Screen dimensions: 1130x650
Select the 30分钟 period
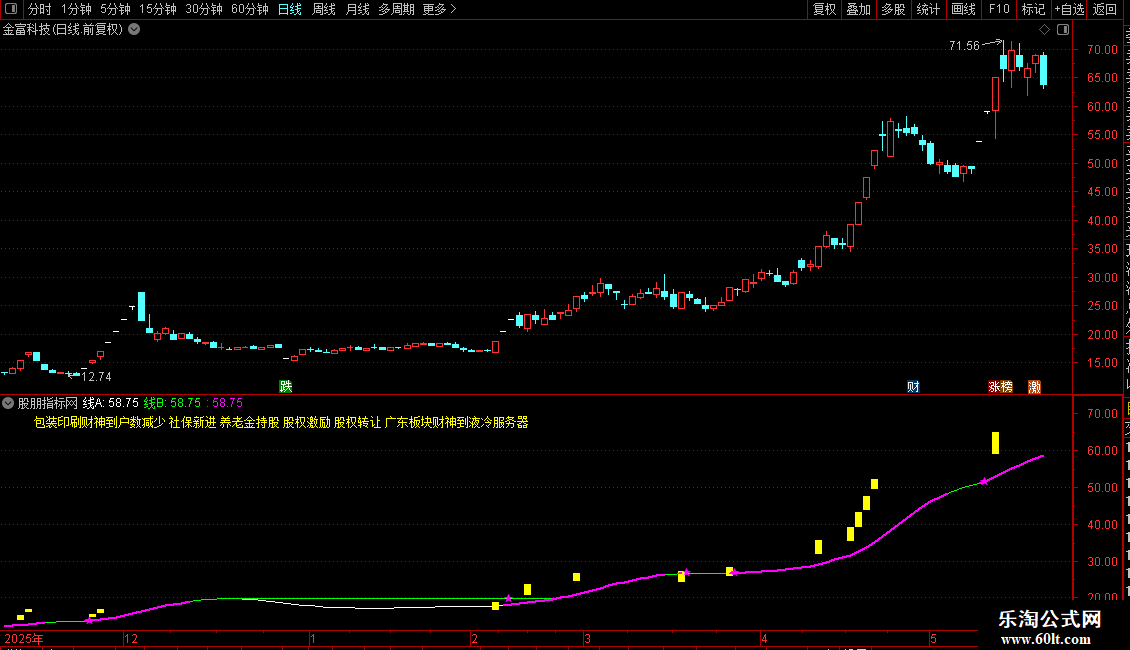[x=204, y=9]
